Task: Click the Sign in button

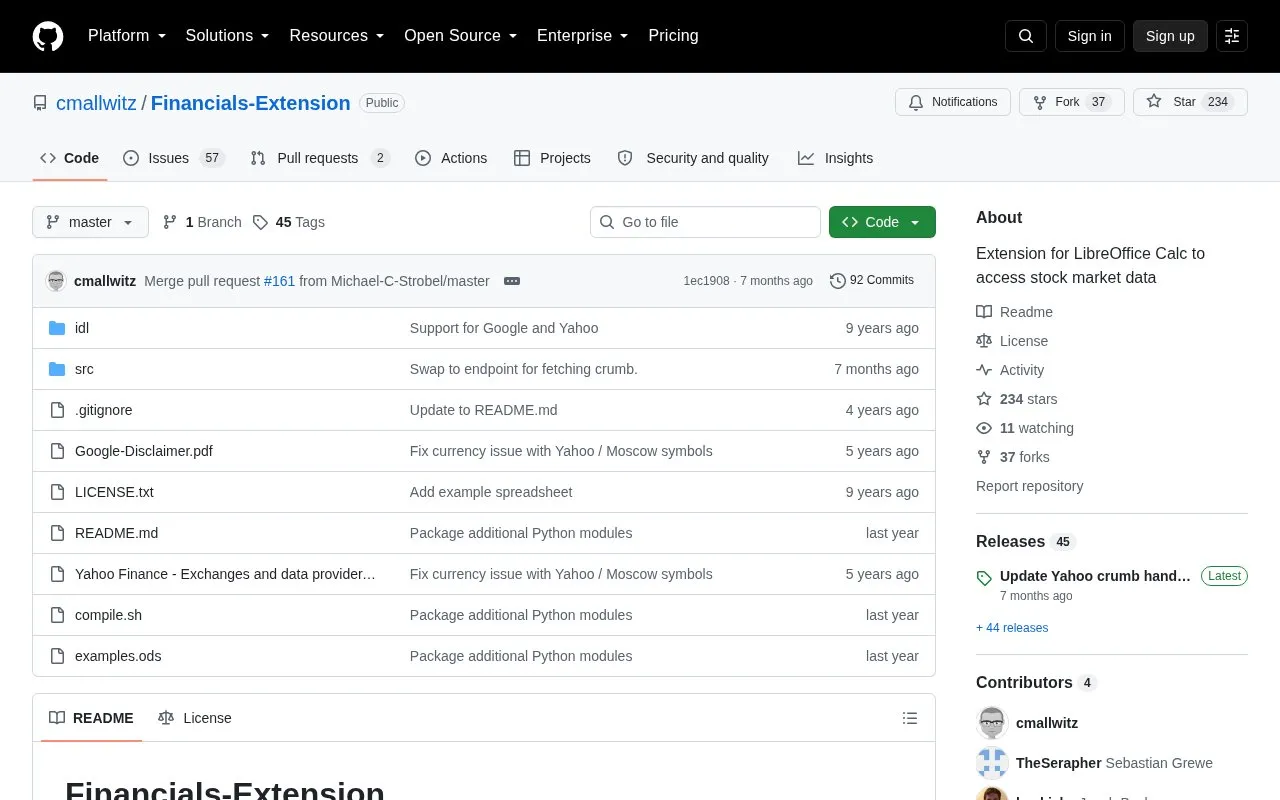Action: click(x=1089, y=36)
